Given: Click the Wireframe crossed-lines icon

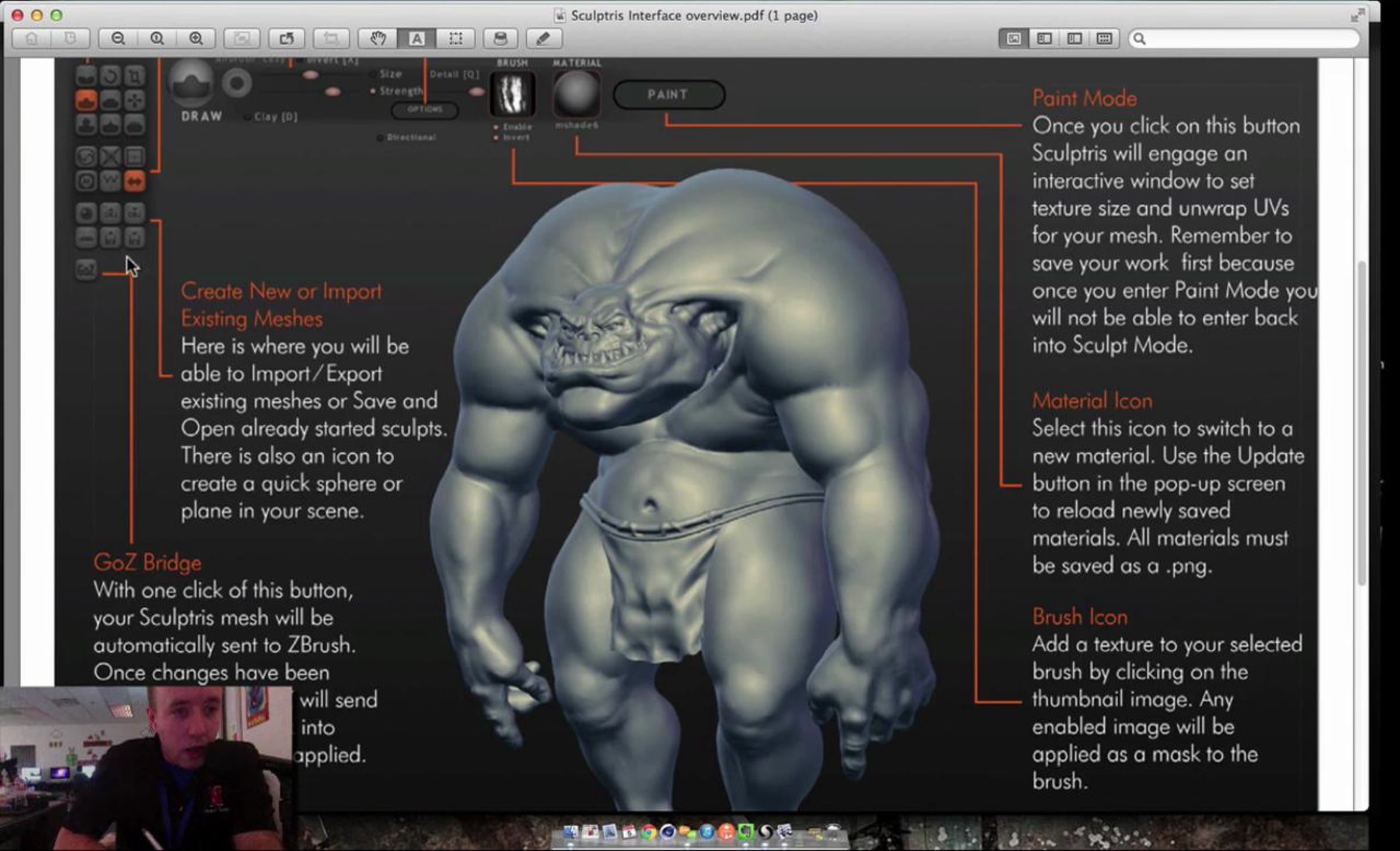Looking at the screenshot, I should [x=110, y=156].
